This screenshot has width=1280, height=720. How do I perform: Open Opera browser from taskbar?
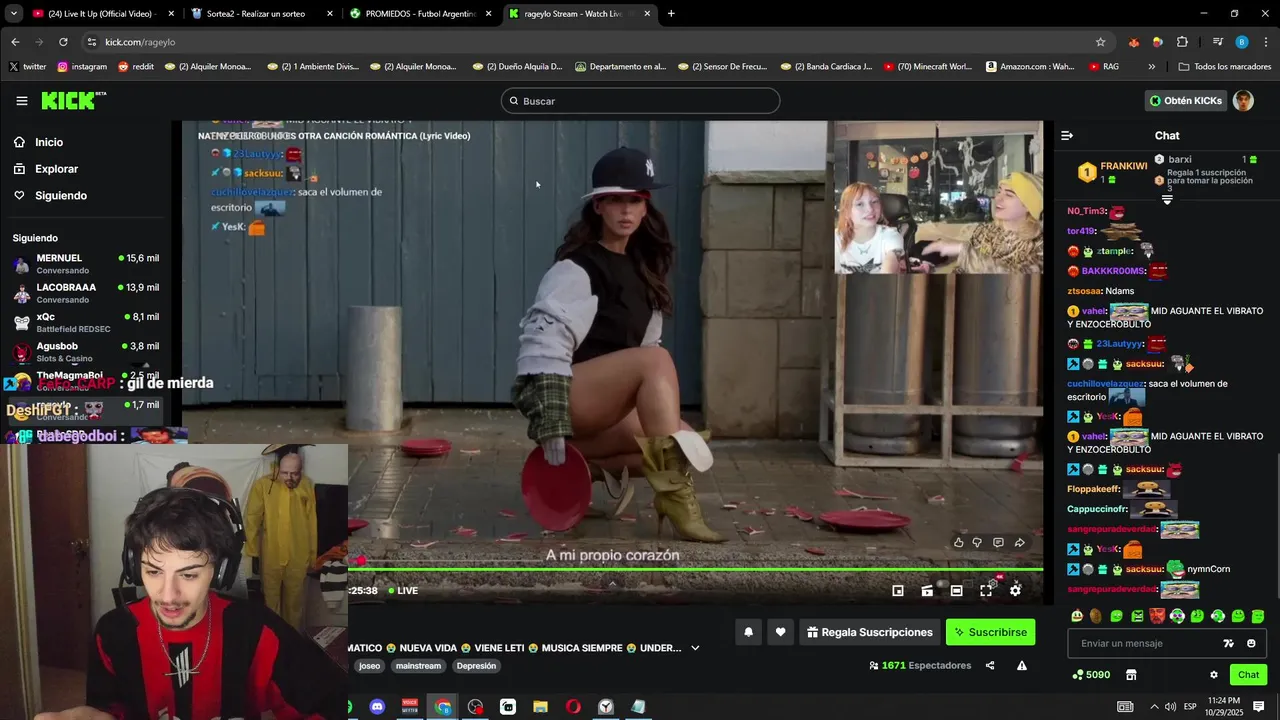[x=573, y=707]
